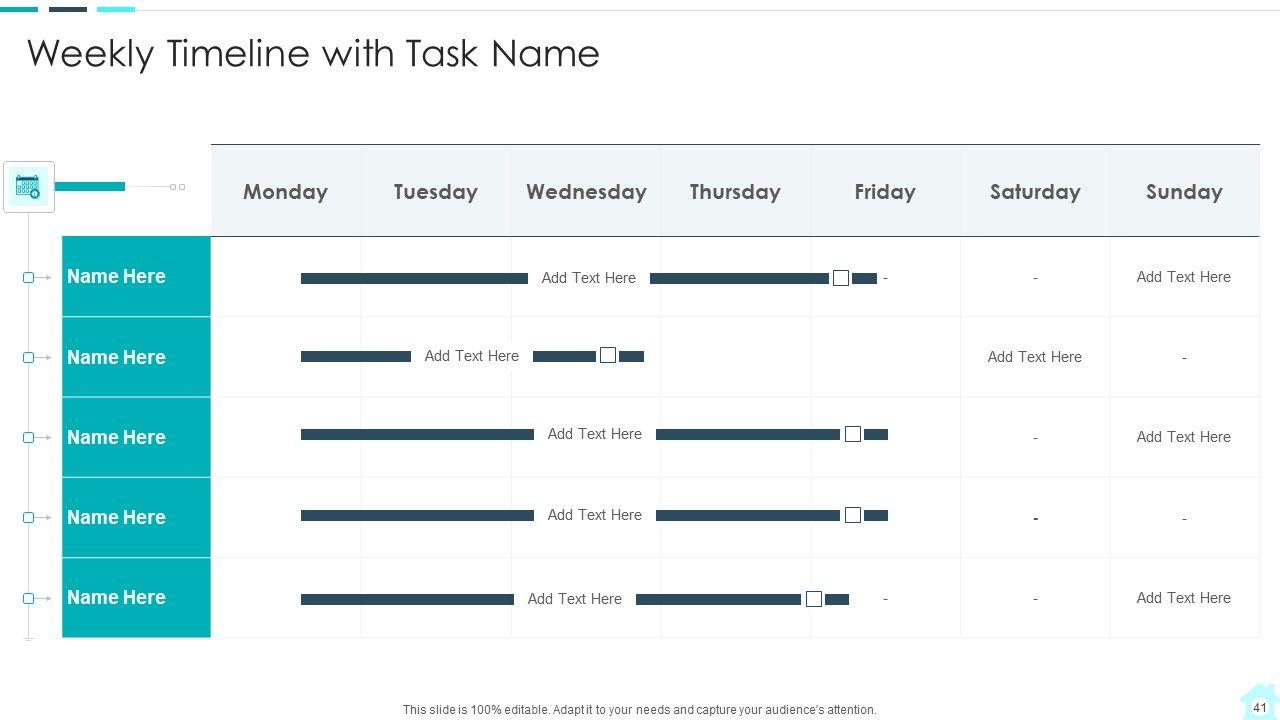Select the square marker on third row's timeline

(853, 434)
